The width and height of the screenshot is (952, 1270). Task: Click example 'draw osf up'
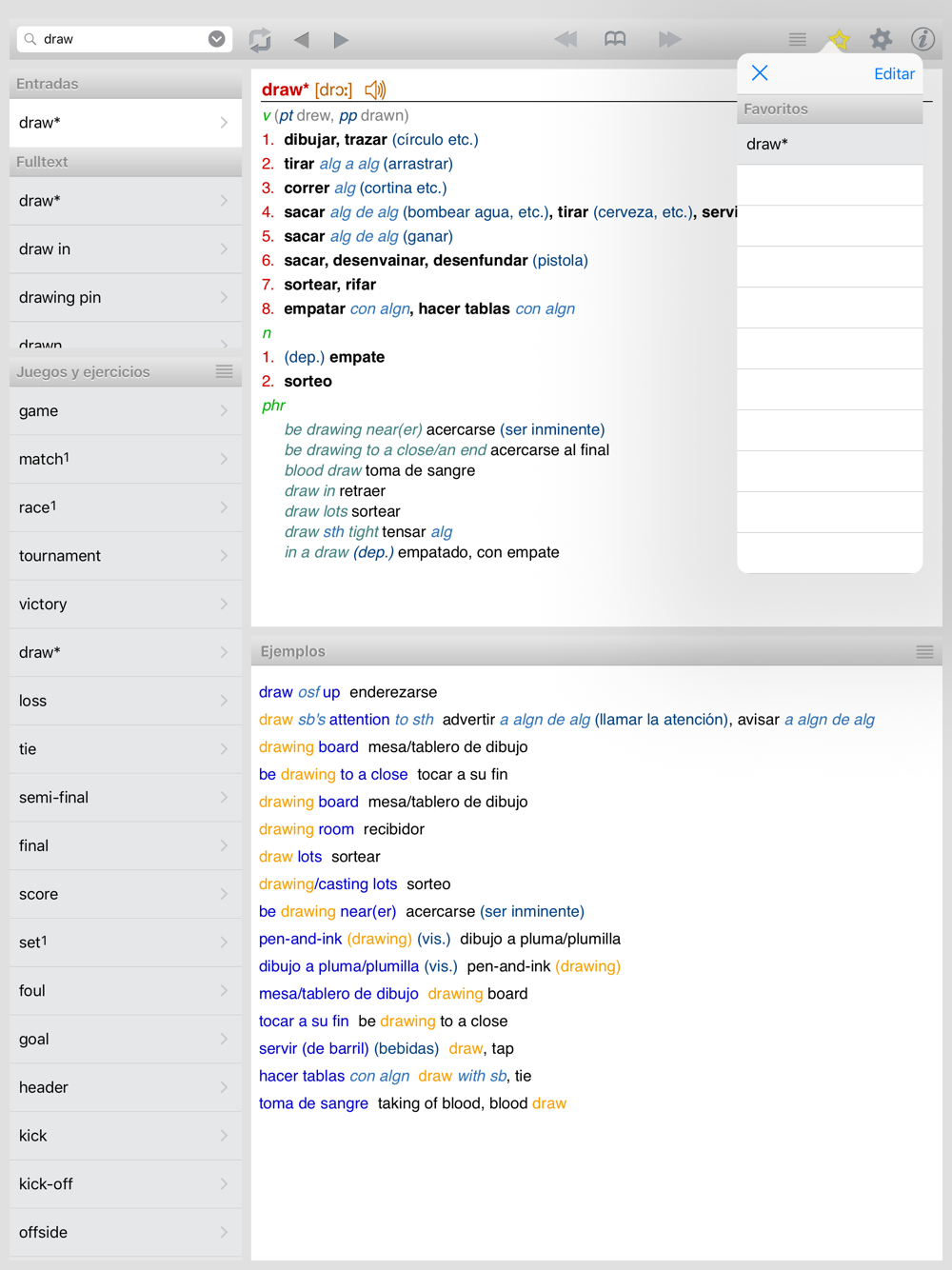299,692
